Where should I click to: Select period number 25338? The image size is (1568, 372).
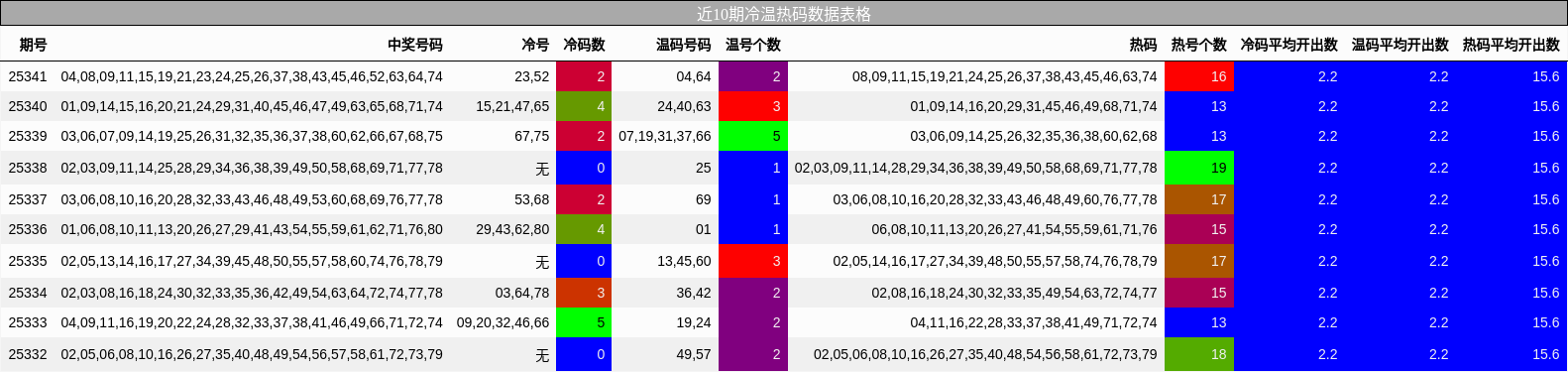click(28, 168)
